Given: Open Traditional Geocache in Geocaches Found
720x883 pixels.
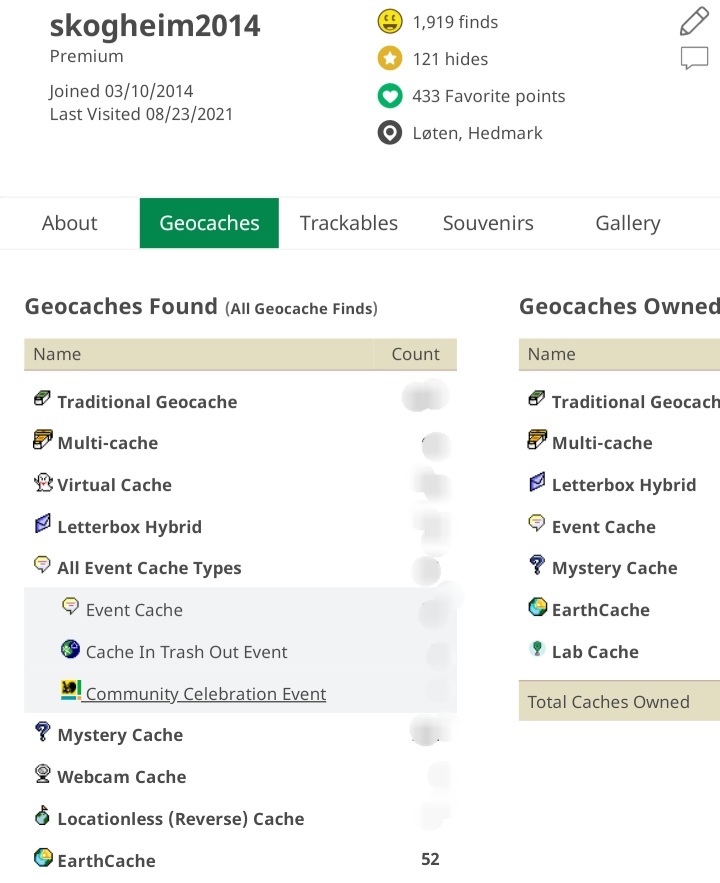Looking at the screenshot, I should [x=147, y=402].
